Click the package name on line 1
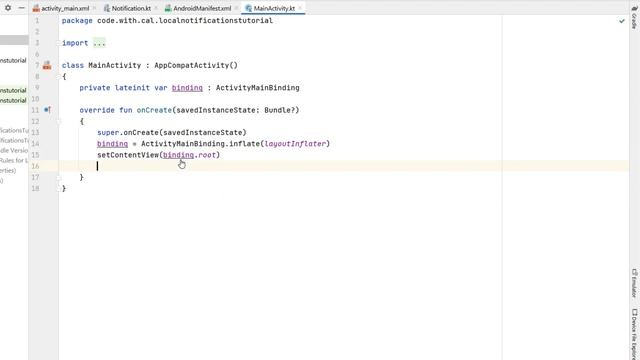Screen dimensions: 640x360 click(x=185, y=20)
